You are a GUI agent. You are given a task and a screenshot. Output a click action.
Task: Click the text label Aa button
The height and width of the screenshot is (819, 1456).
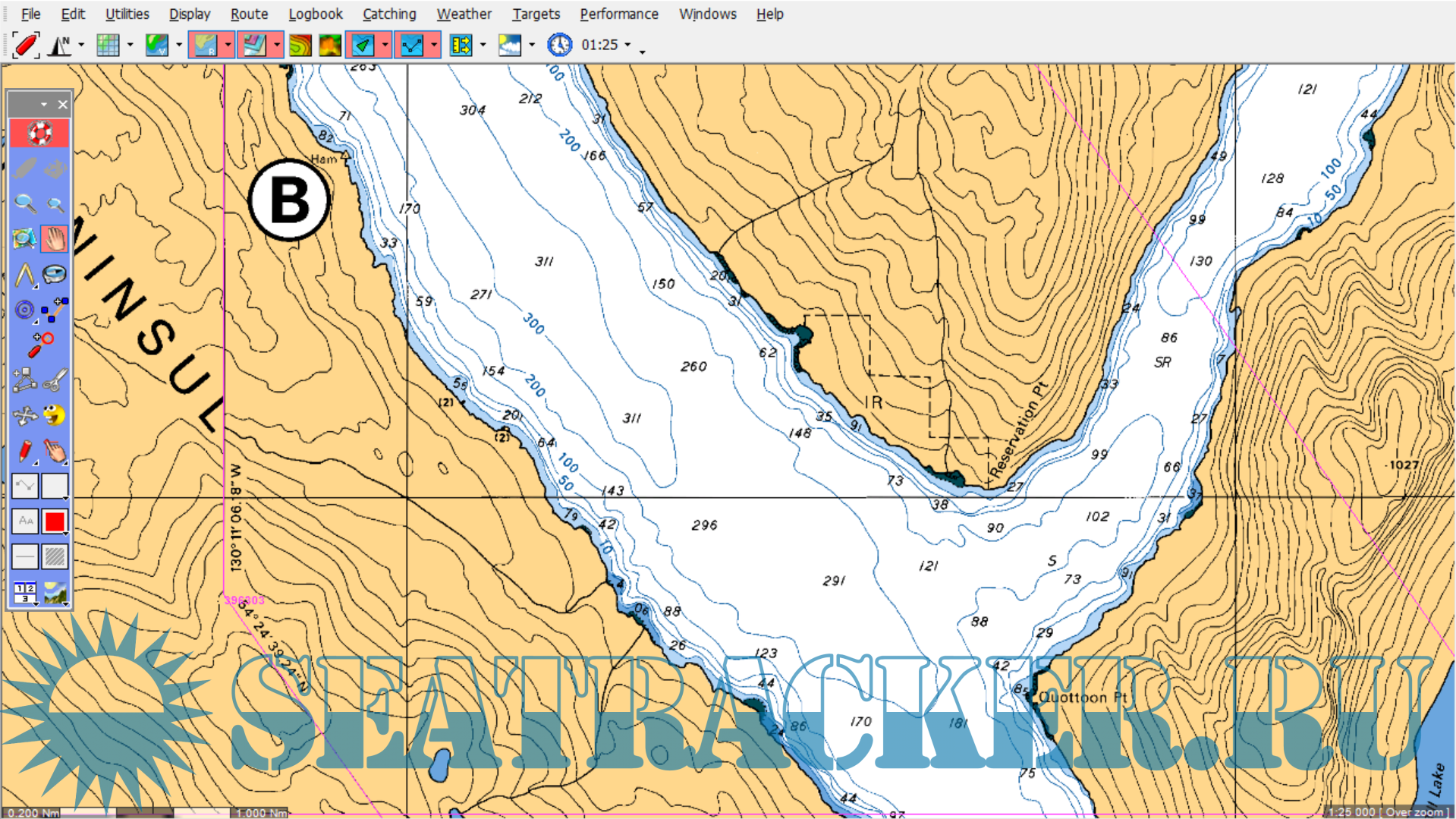[x=25, y=521]
